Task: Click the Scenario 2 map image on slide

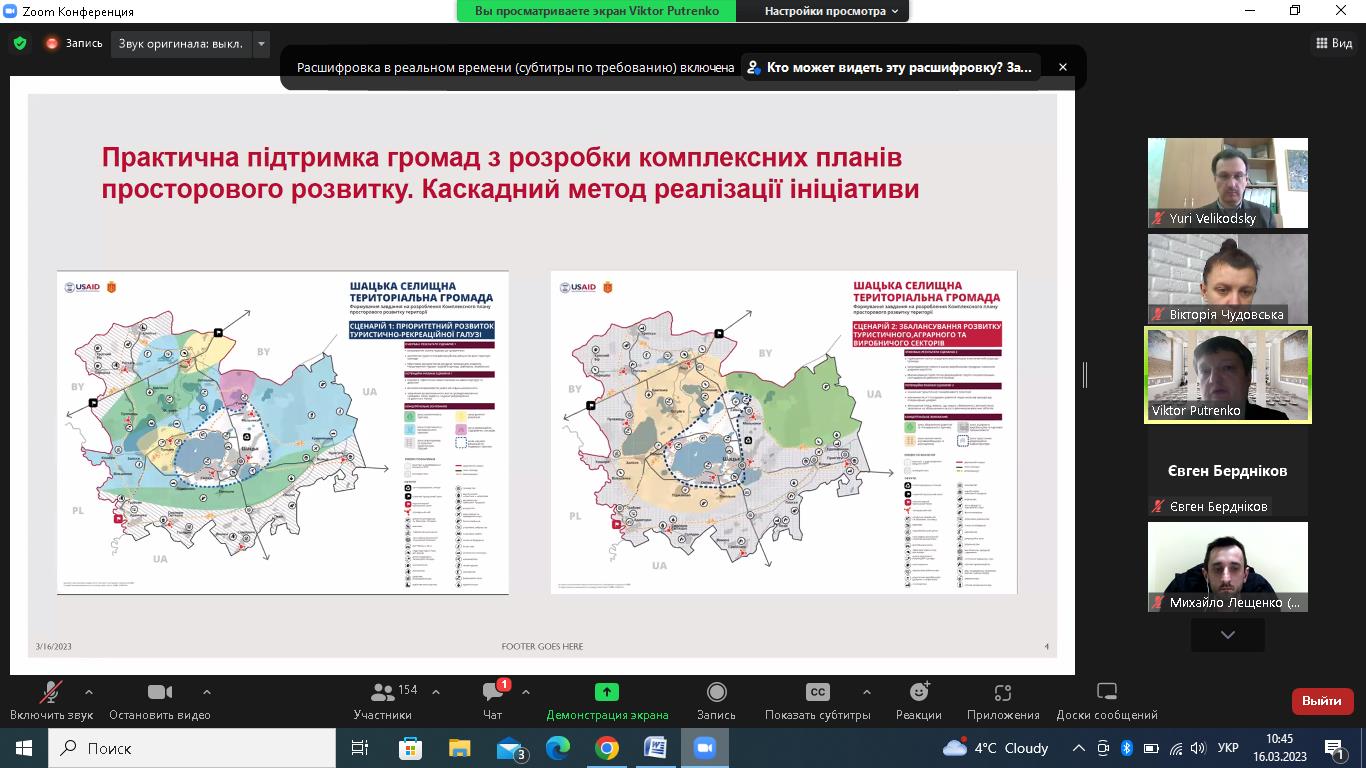Action: pos(784,432)
